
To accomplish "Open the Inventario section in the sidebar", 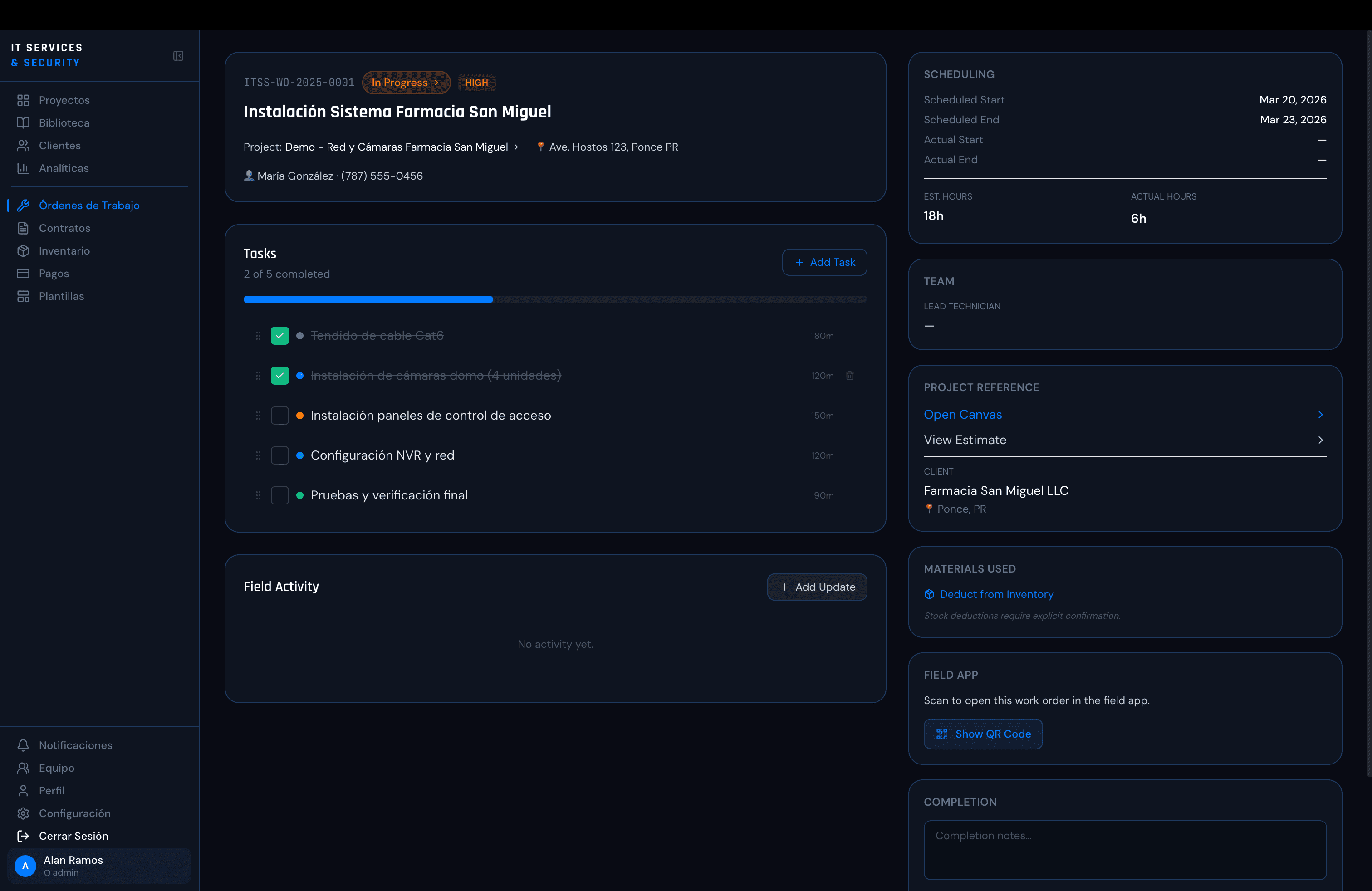I will coord(64,251).
